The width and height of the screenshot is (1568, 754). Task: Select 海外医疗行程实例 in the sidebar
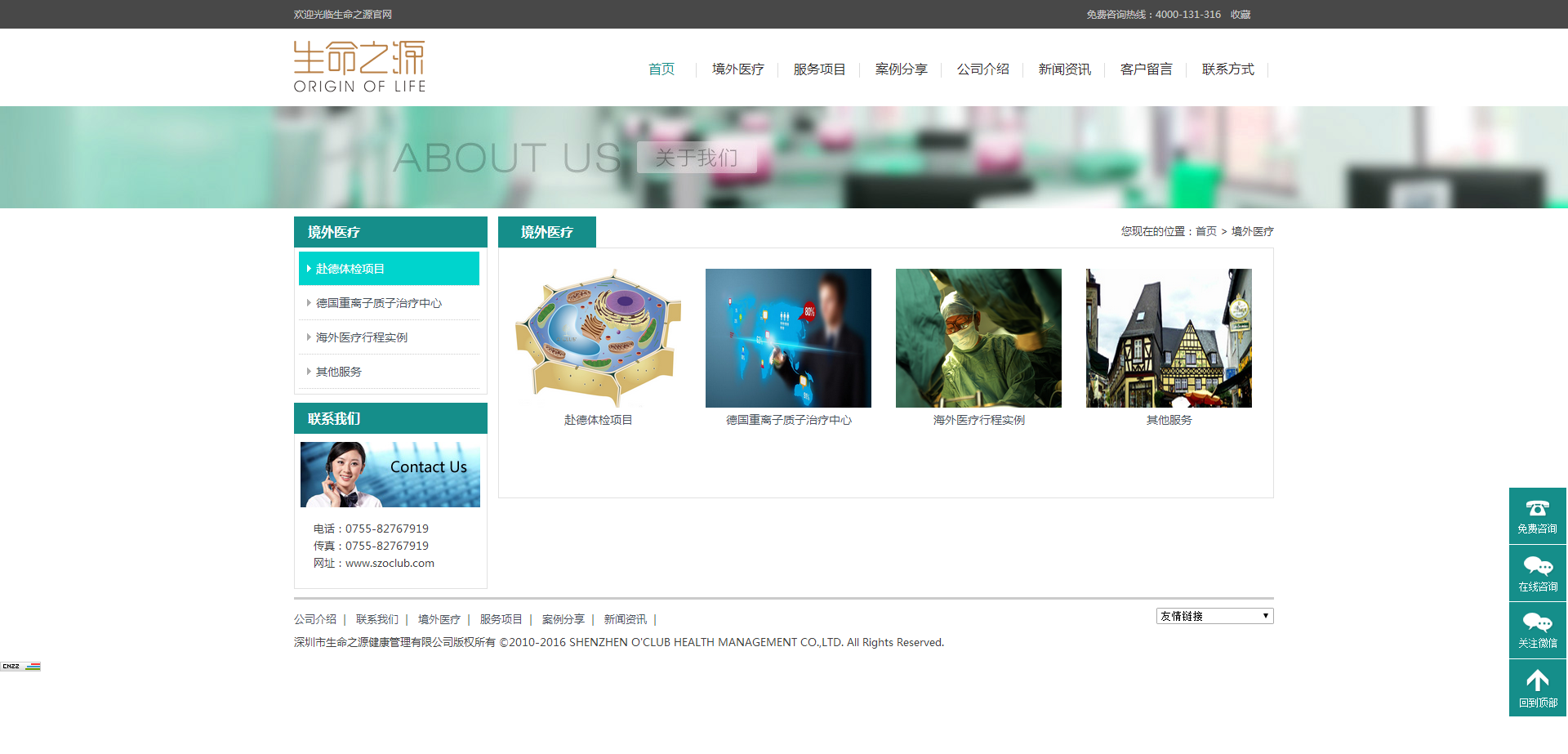[x=389, y=337]
